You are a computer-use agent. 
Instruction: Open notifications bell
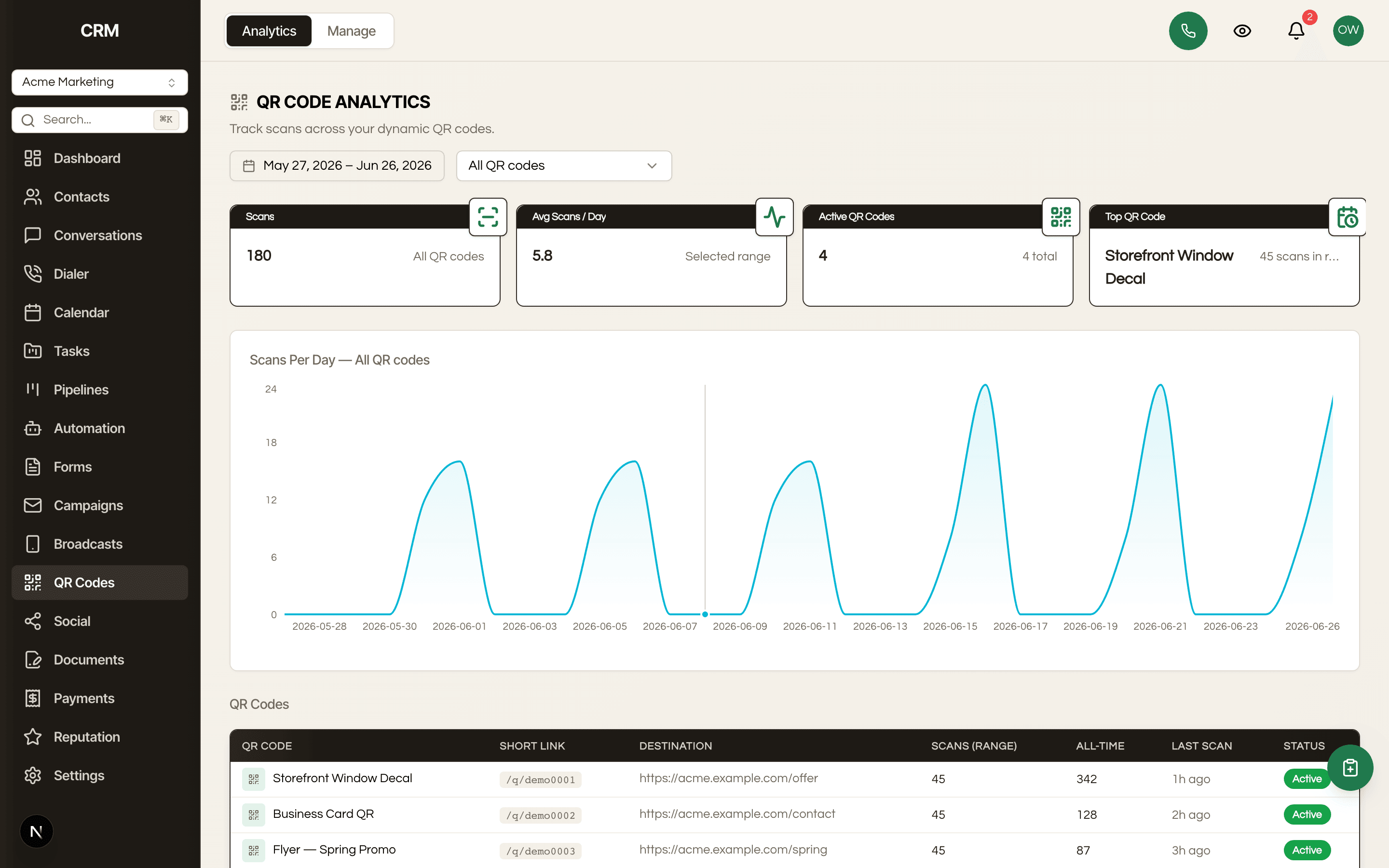(x=1296, y=30)
